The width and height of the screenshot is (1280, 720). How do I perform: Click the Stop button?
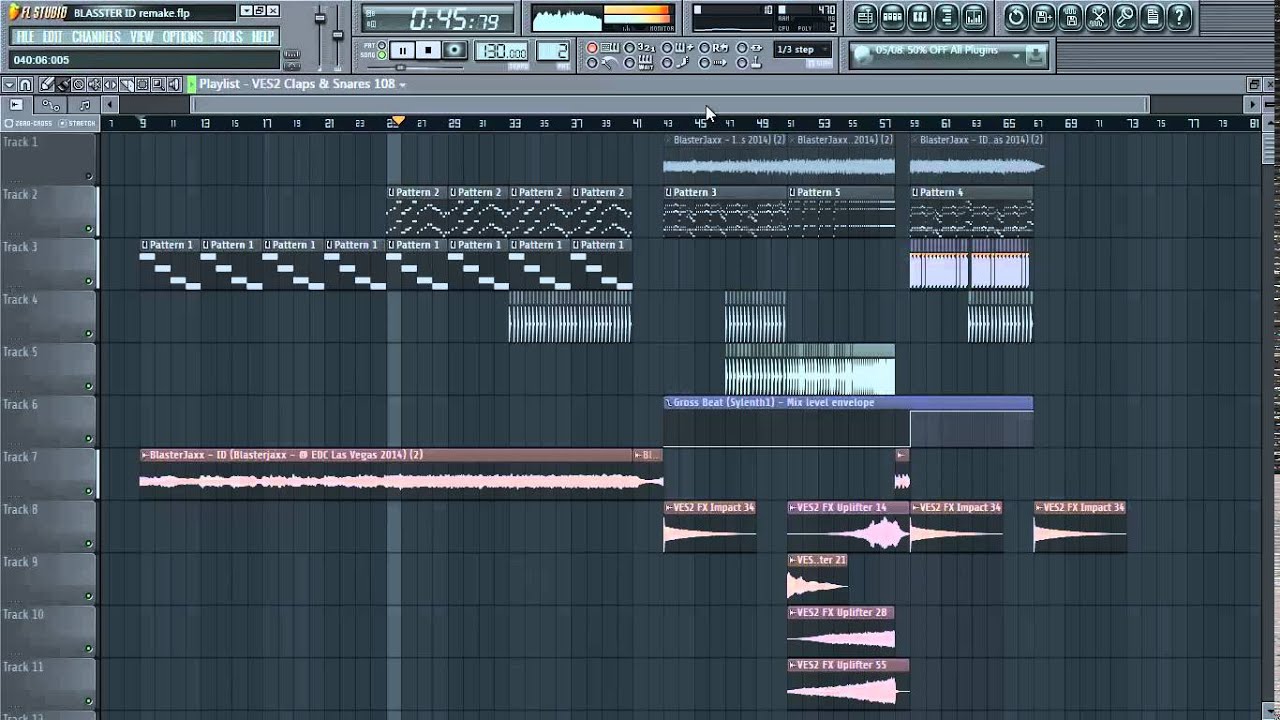click(428, 50)
